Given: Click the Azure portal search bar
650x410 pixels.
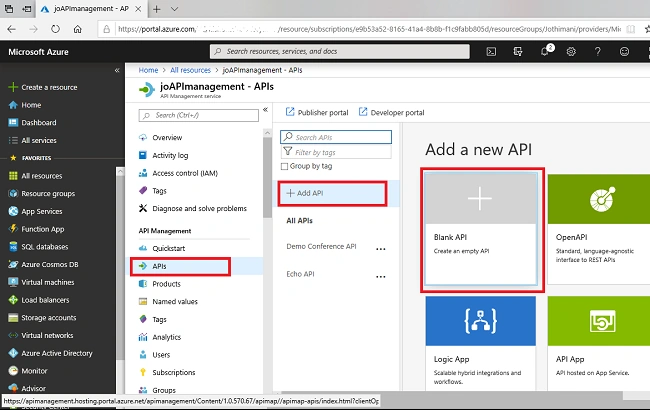Looking at the screenshot, I should pyautogui.click(x=340, y=51).
